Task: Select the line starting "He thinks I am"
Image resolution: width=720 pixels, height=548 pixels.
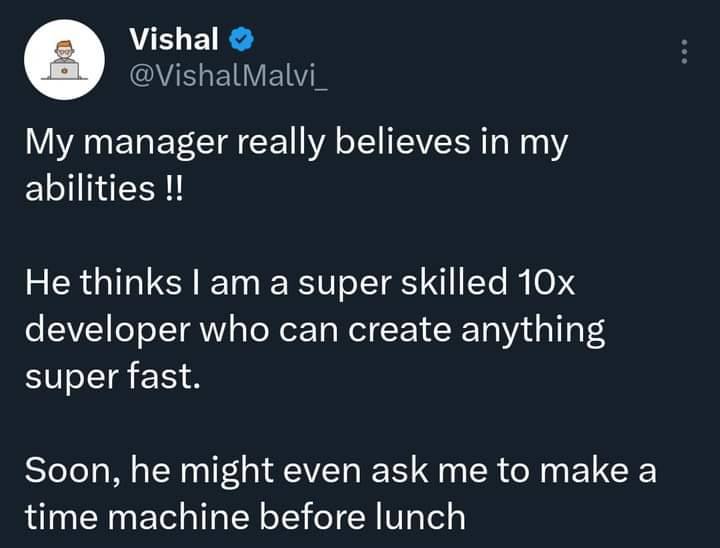Action: click(300, 282)
